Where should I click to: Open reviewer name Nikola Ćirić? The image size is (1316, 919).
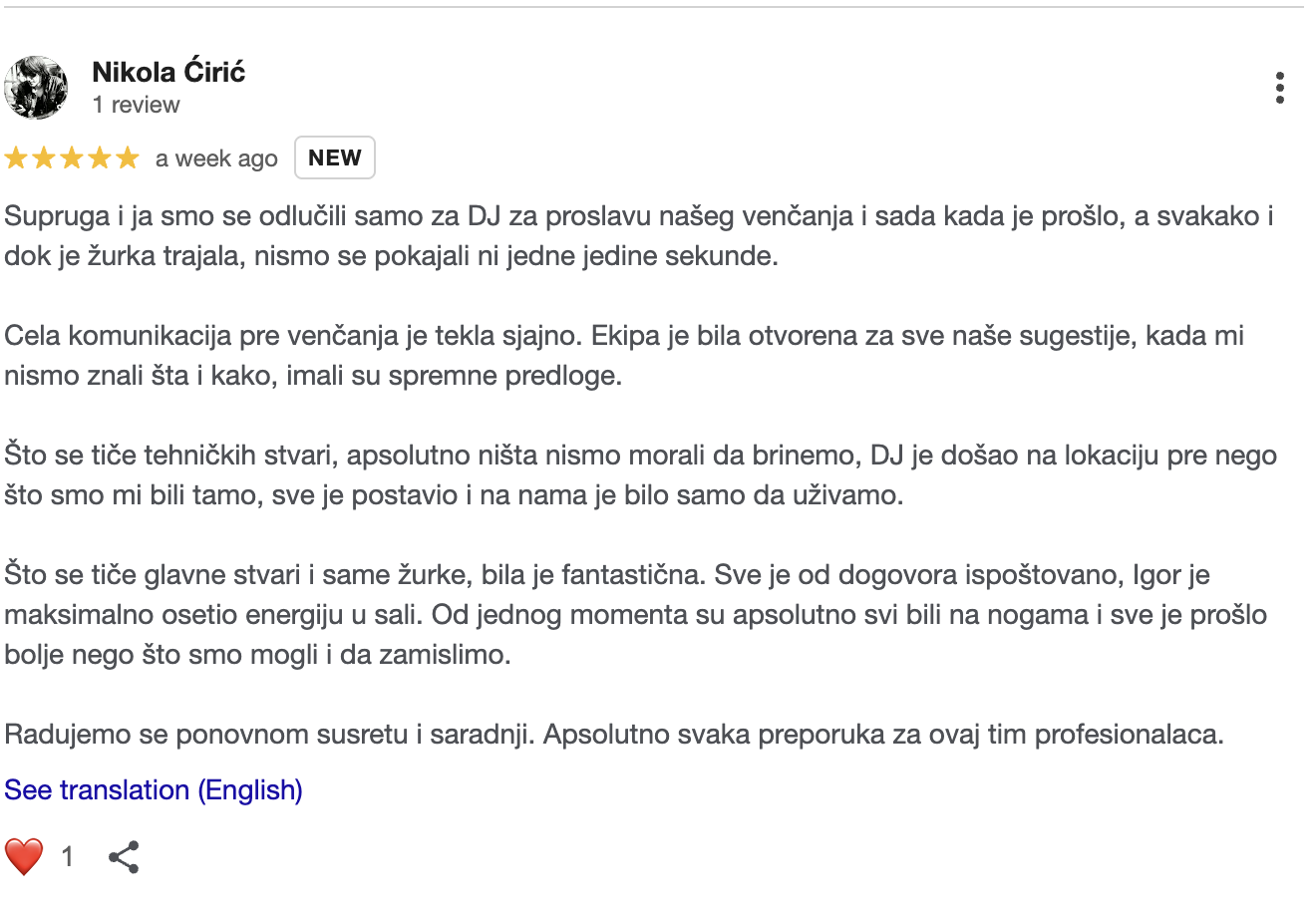(x=168, y=72)
